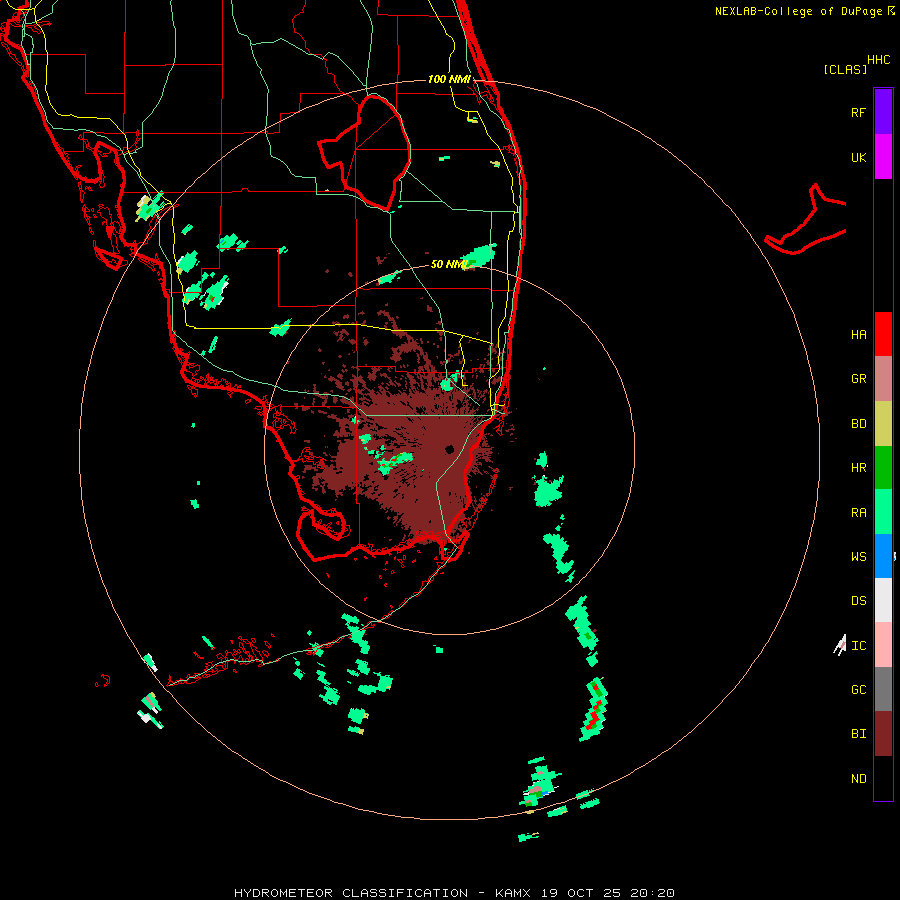The image size is (900, 900).
Task: Click the BD yellow legend swatch
Action: [x=883, y=423]
